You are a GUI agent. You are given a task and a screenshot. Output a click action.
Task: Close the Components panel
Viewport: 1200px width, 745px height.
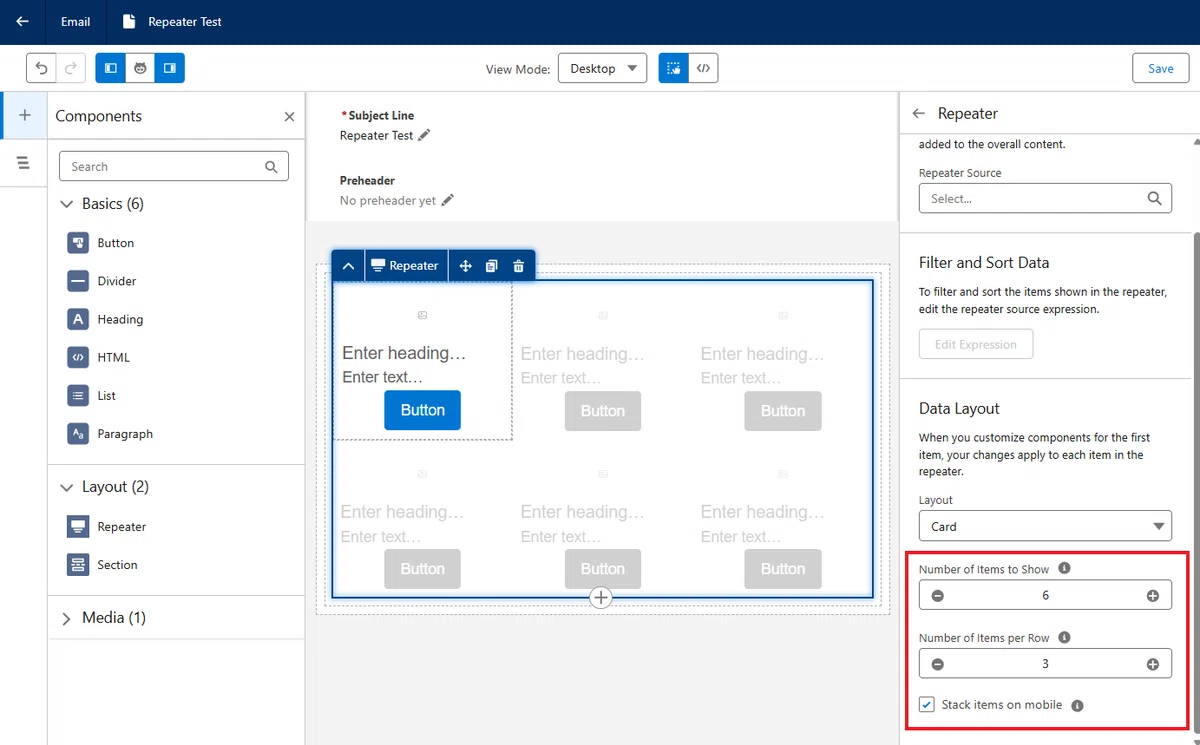pos(289,116)
